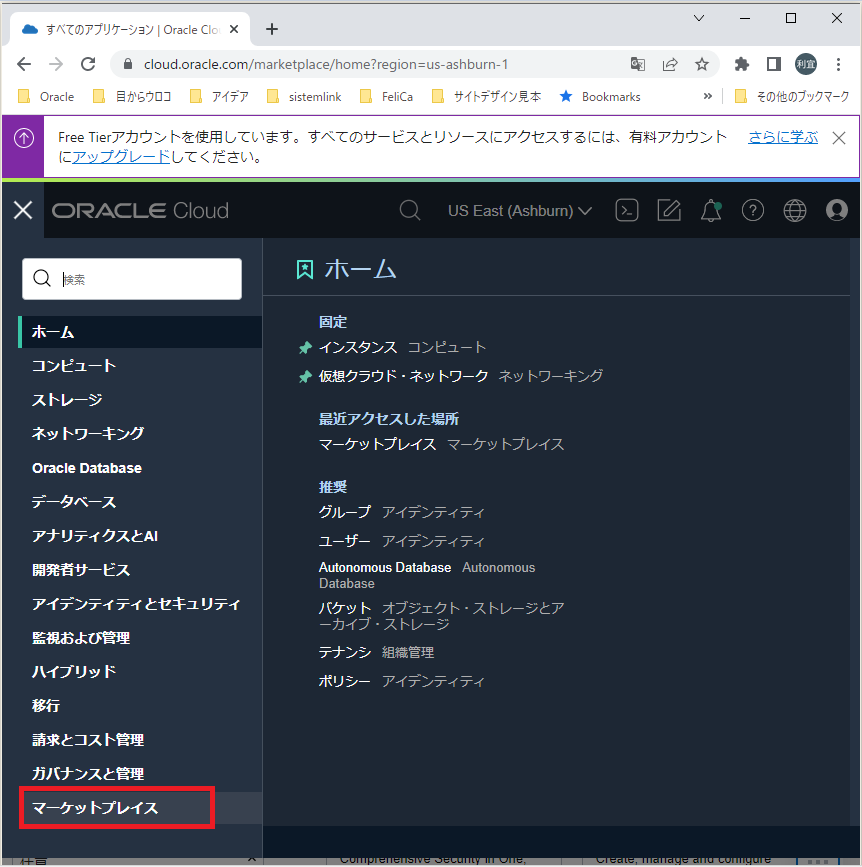Unpin 仮想クラウド・ネットワーク using its pin icon
This screenshot has height=867, width=862.
[x=305, y=377]
